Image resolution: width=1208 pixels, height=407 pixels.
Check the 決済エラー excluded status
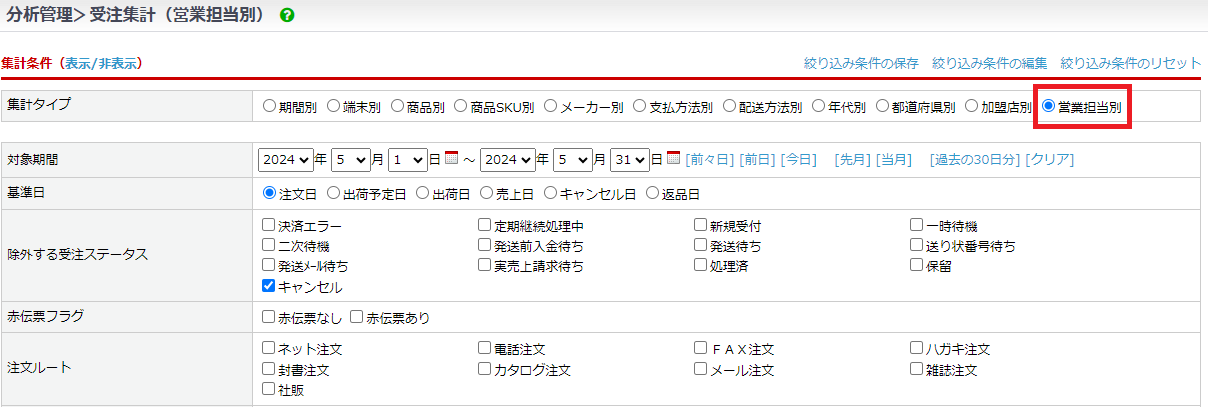point(268,225)
